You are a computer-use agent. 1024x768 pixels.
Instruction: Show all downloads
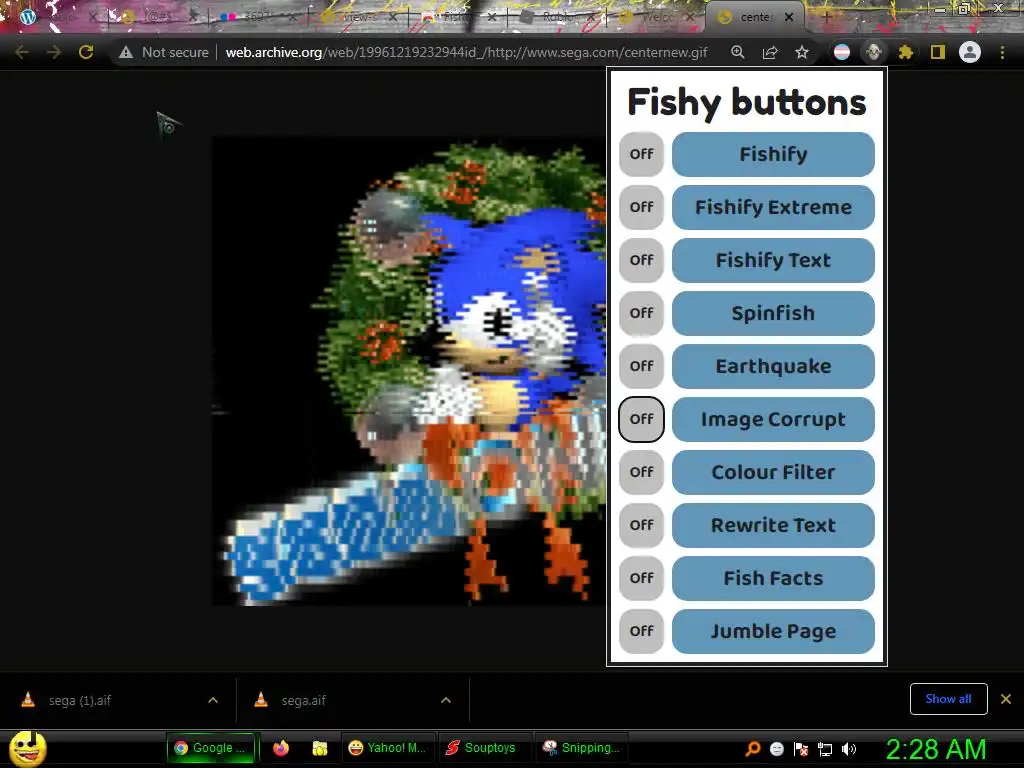948,699
